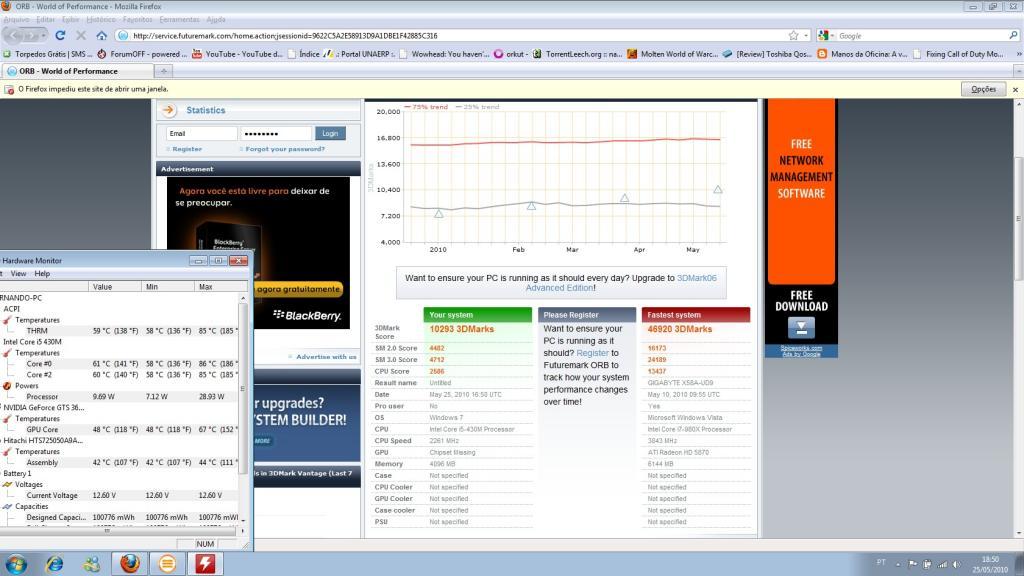This screenshot has height=576, width=1024.
Task: Click the Login button
Action: click(330, 133)
